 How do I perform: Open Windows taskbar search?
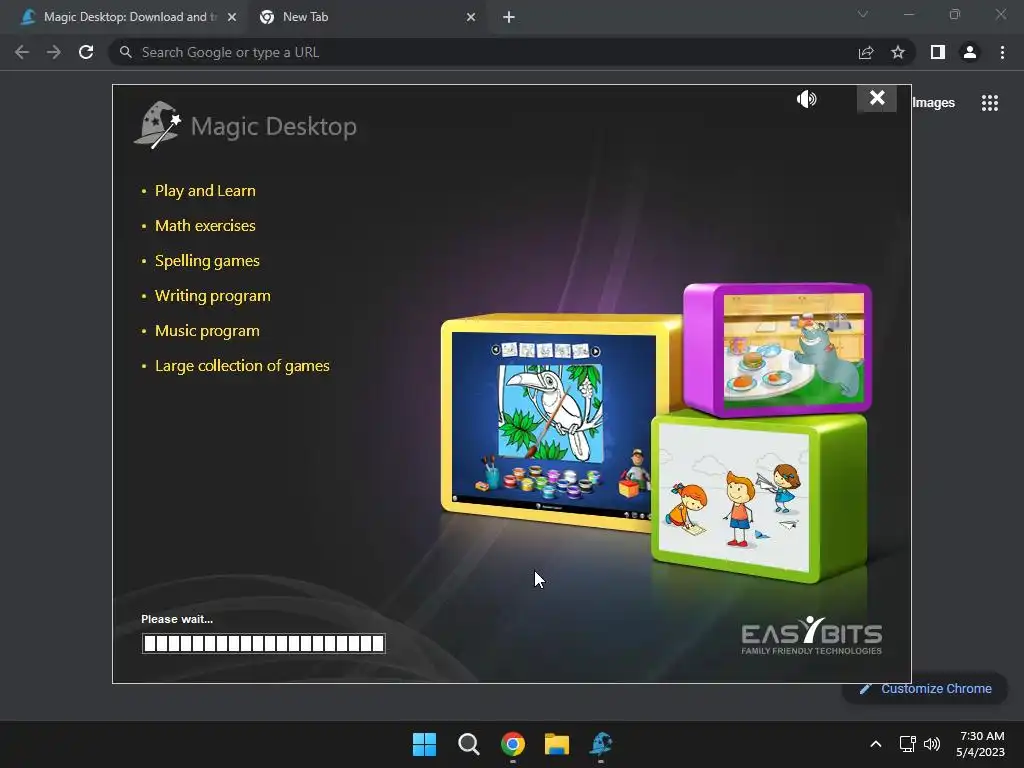pyautogui.click(x=468, y=744)
